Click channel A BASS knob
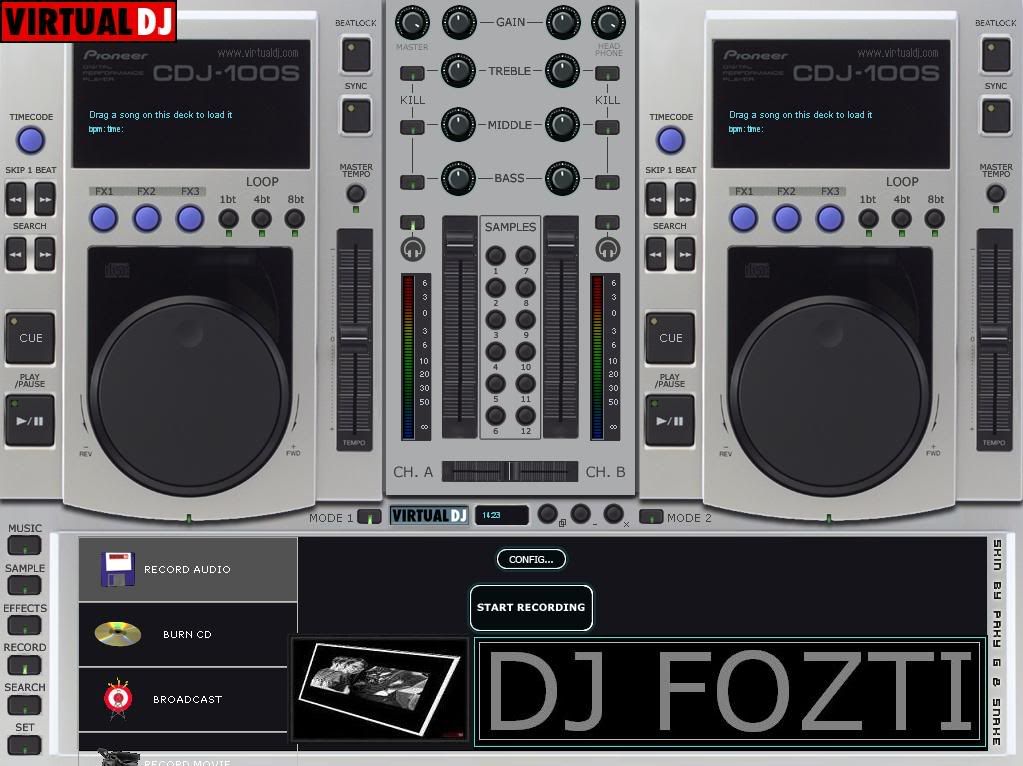 point(458,178)
